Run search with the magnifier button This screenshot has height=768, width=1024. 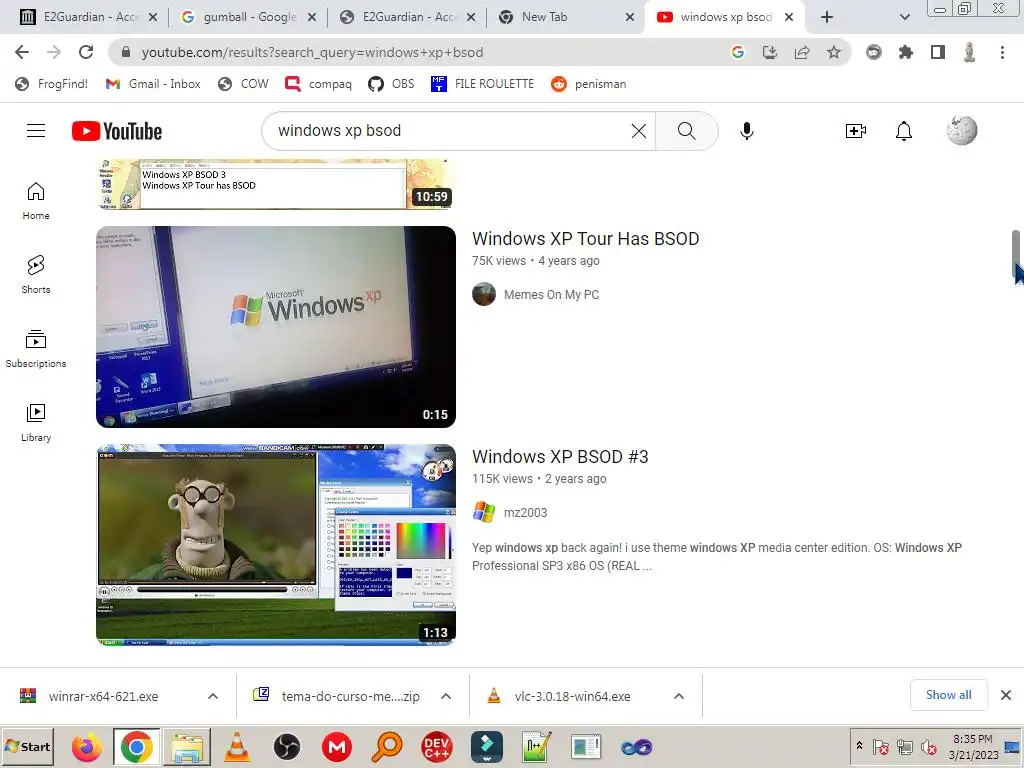point(686,131)
